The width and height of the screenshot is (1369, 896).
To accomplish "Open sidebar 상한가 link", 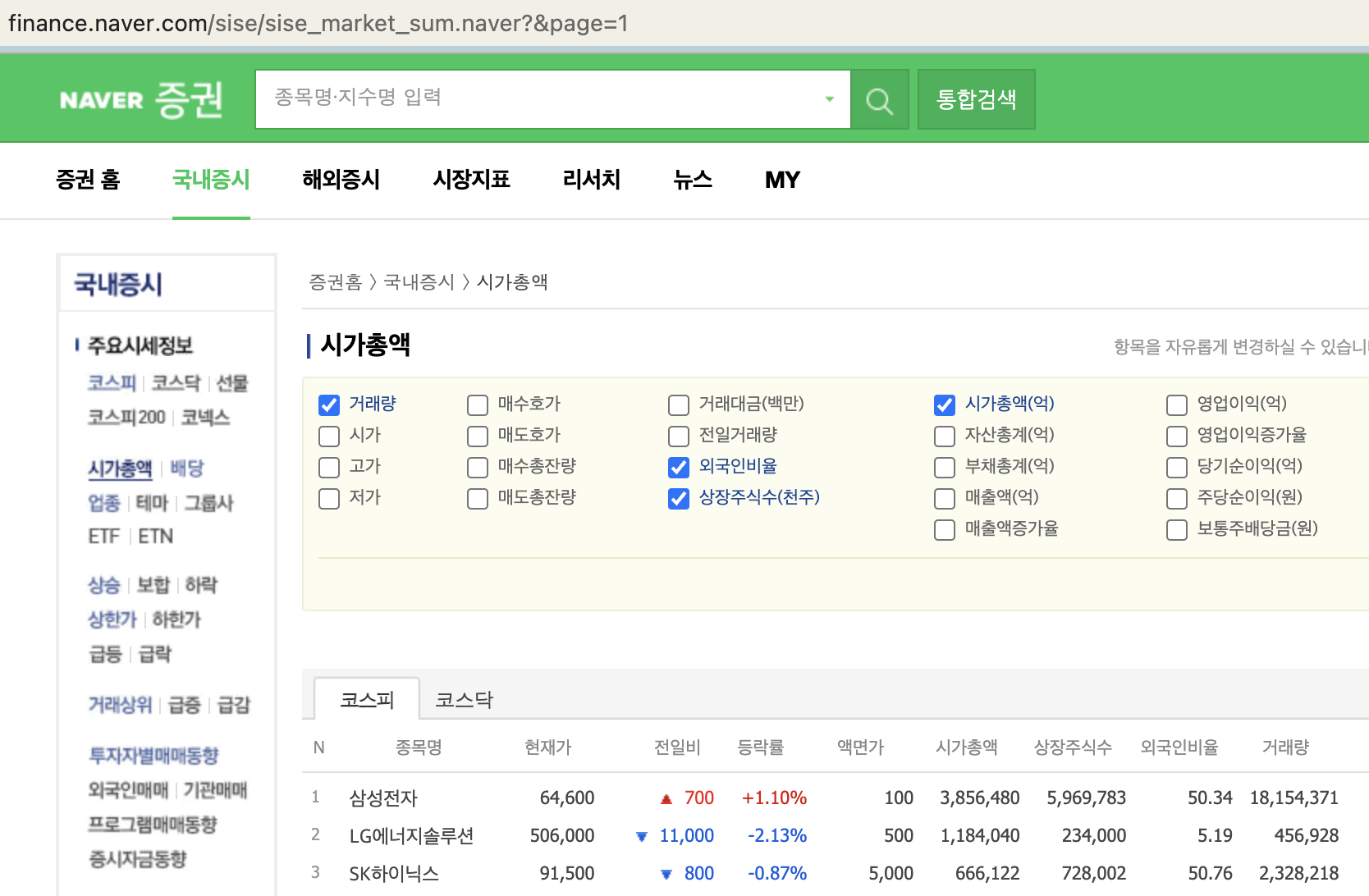I will point(112,619).
